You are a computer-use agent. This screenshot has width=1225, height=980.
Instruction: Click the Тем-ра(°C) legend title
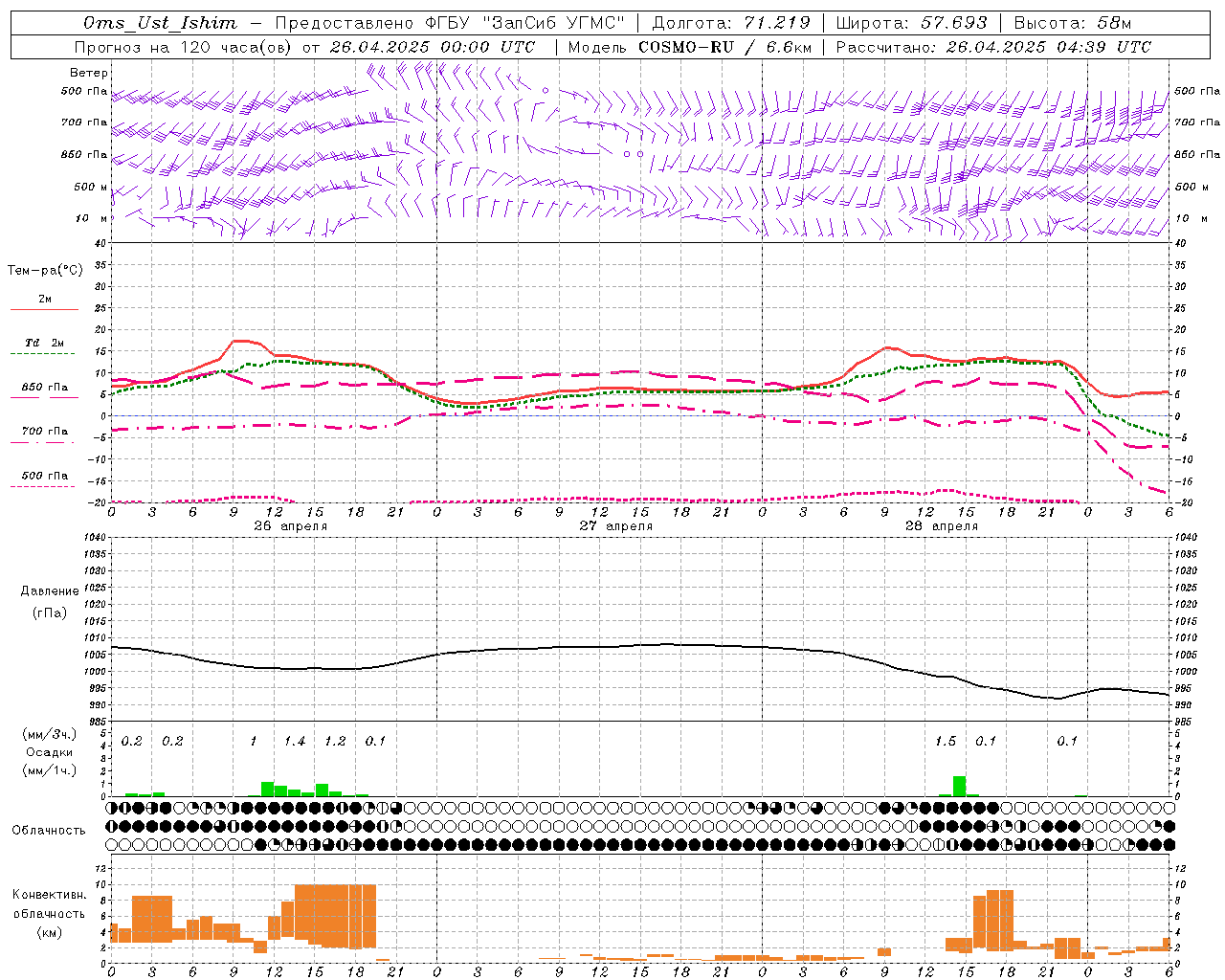(46, 271)
